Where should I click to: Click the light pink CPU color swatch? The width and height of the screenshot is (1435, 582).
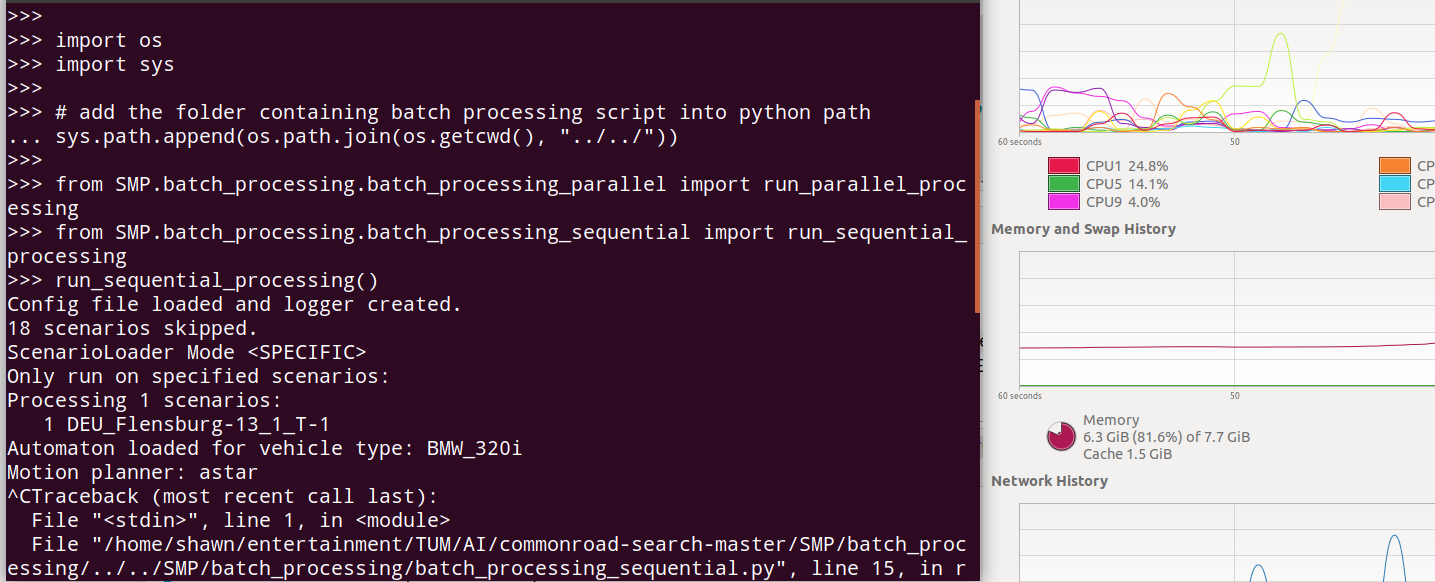(1394, 202)
